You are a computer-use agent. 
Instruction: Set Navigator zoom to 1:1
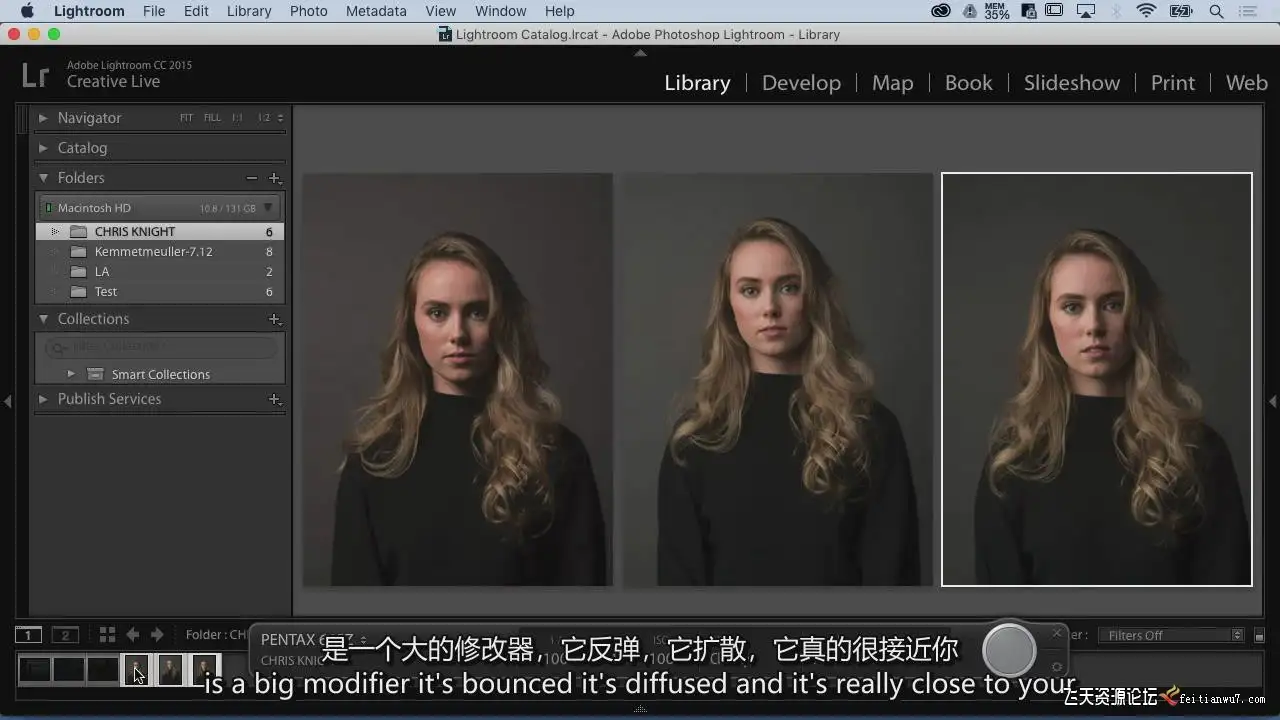[237, 118]
